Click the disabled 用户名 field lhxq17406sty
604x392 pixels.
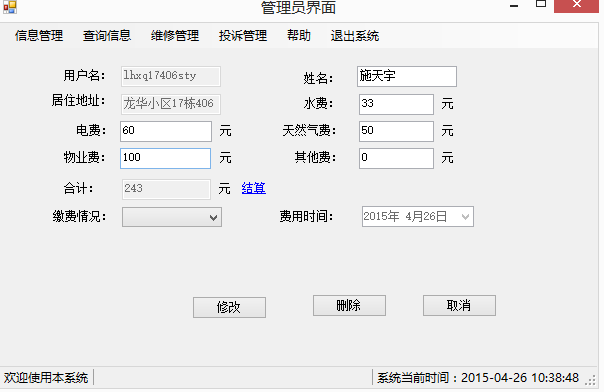click(171, 76)
